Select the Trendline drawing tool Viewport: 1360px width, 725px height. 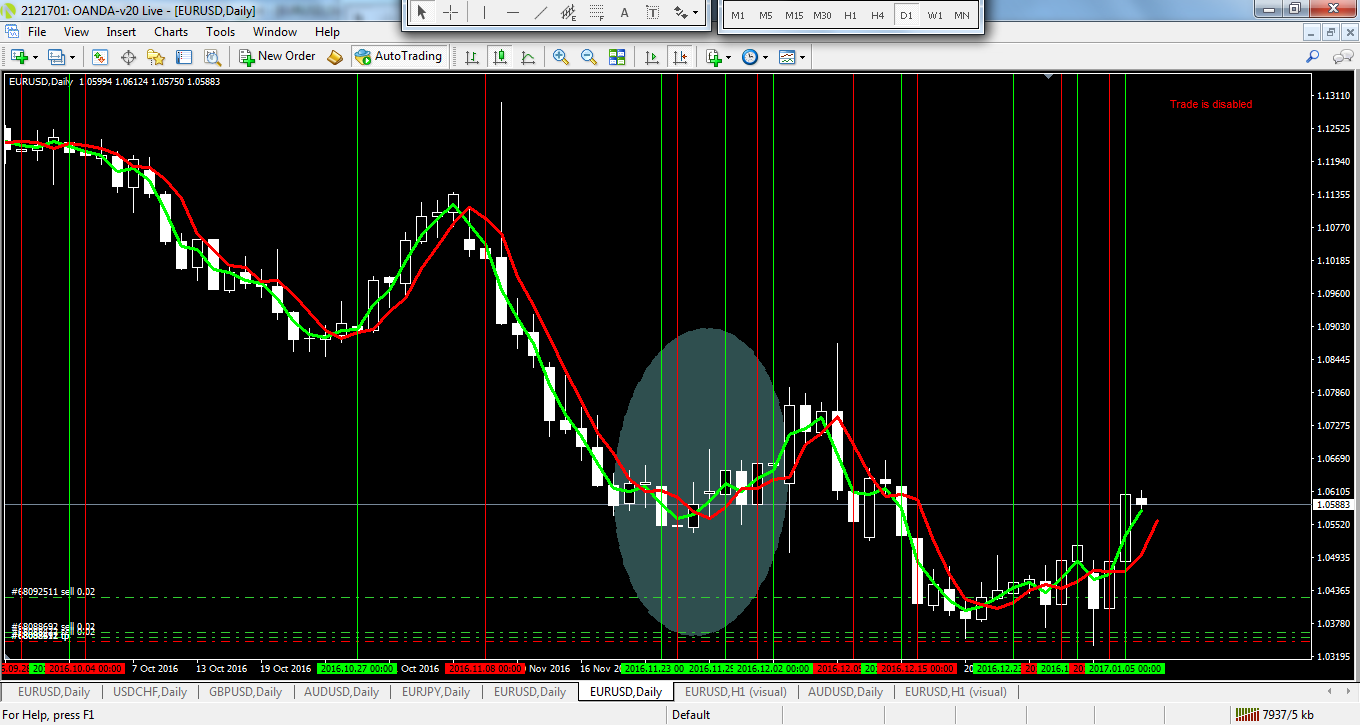point(541,13)
